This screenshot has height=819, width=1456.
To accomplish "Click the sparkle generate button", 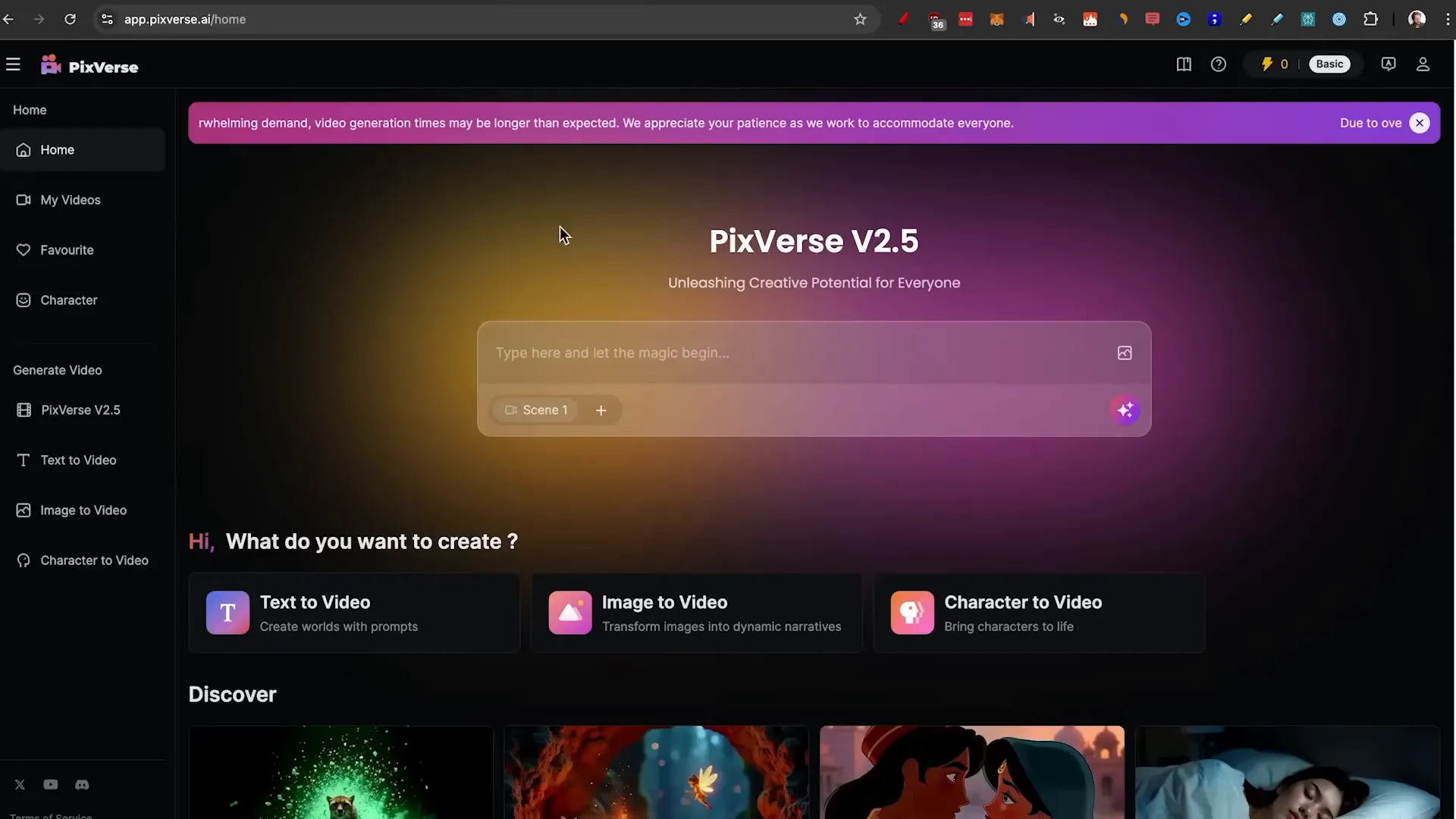I will (x=1125, y=409).
